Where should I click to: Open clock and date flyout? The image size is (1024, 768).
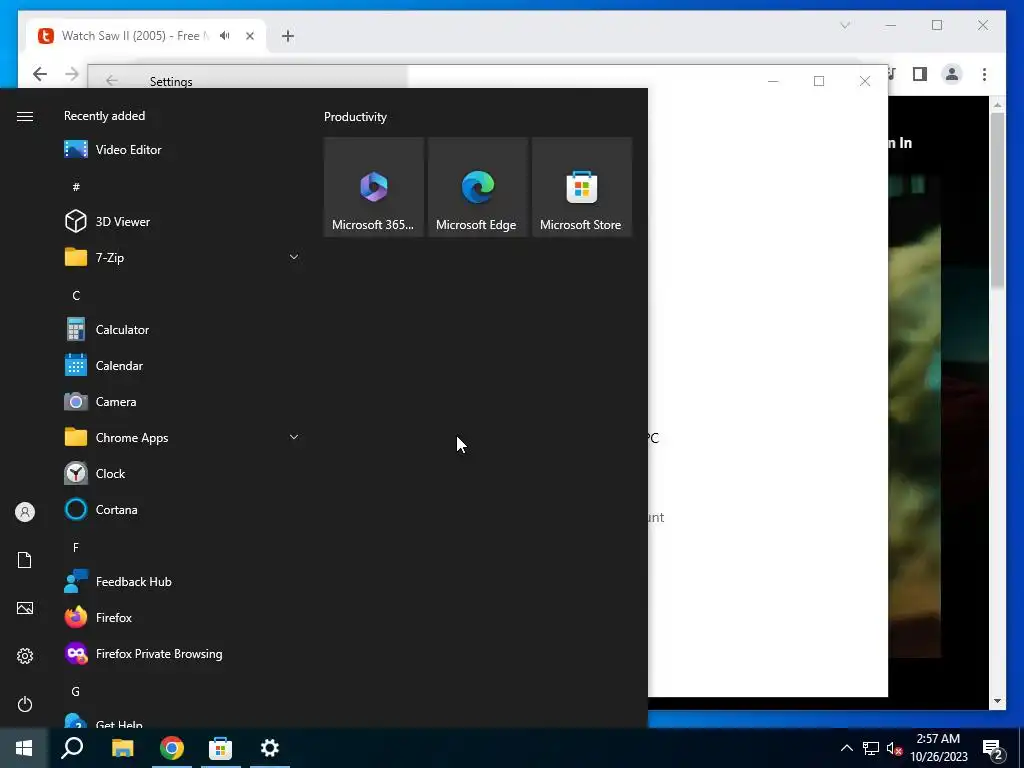tap(938, 748)
